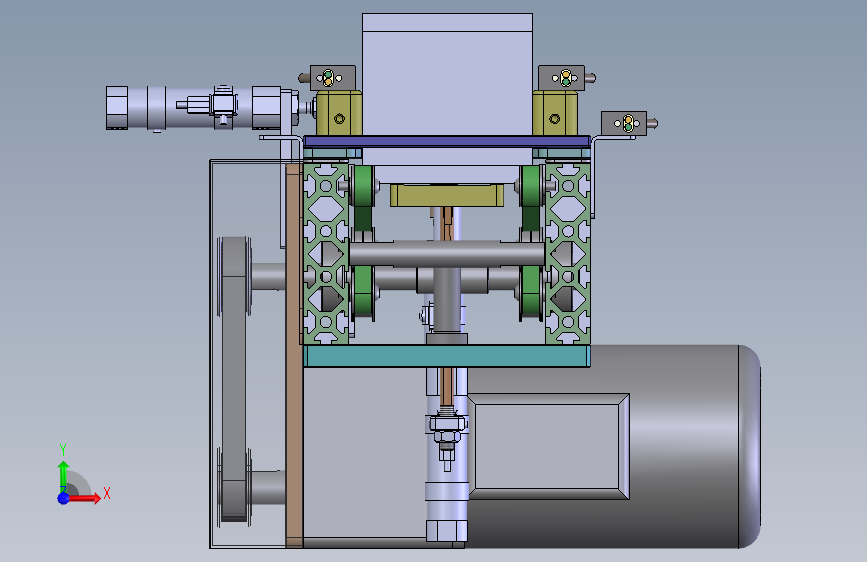
Task: Select the large gray electric motor body
Action: point(686,447)
